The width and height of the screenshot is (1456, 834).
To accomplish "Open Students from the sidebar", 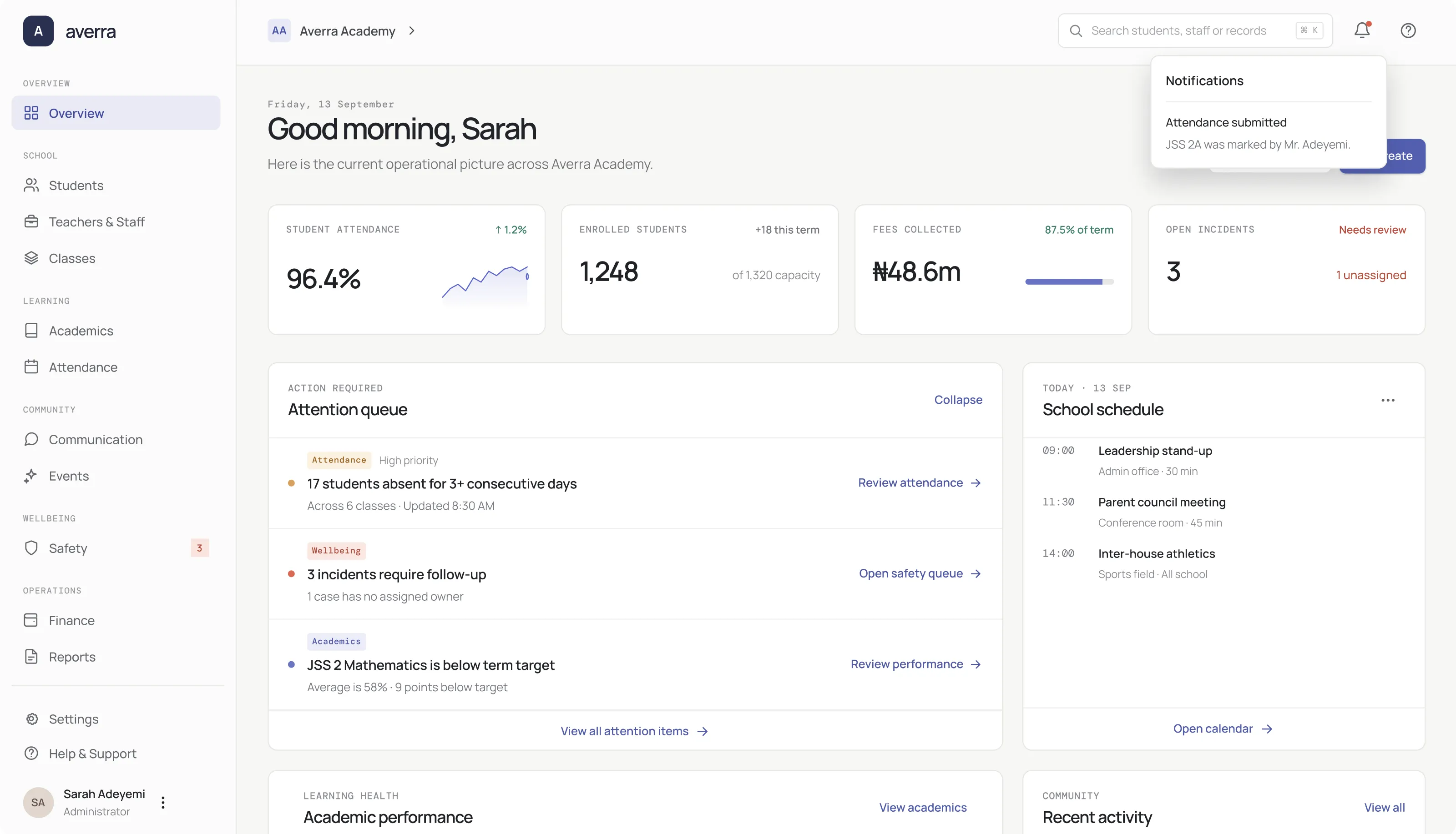I will coord(116,186).
